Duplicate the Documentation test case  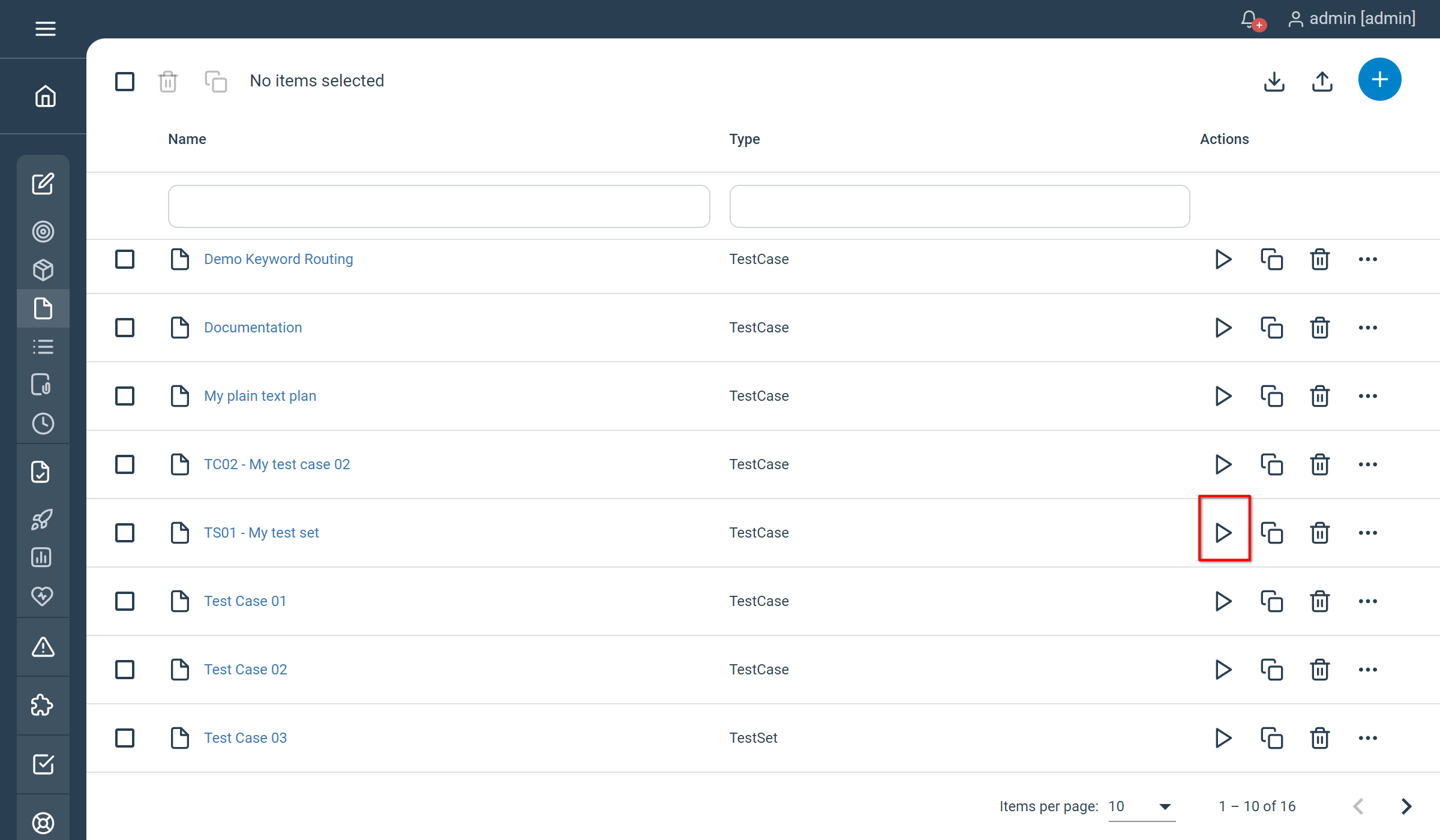(1271, 328)
